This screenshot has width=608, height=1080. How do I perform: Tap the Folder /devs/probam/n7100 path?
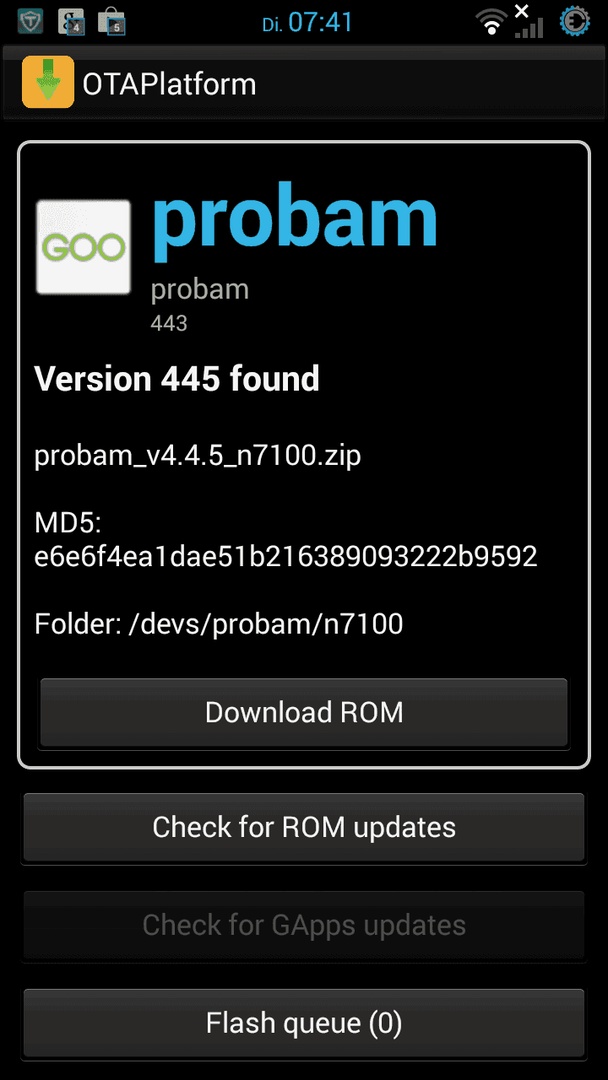tap(218, 624)
